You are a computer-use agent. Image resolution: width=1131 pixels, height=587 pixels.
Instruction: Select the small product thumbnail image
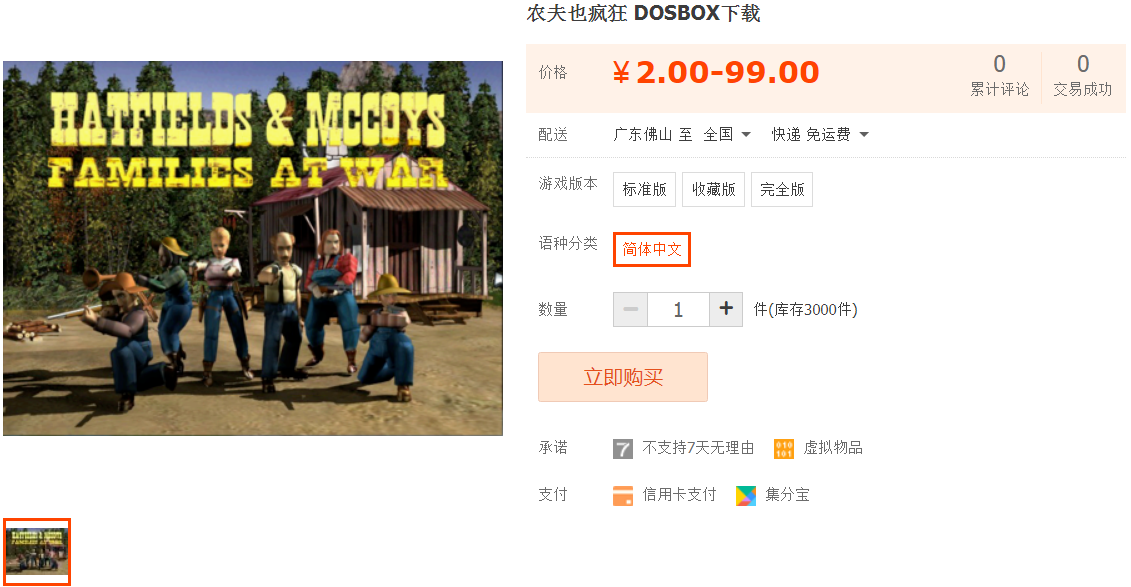pyautogui.click(x=37, y=552)
